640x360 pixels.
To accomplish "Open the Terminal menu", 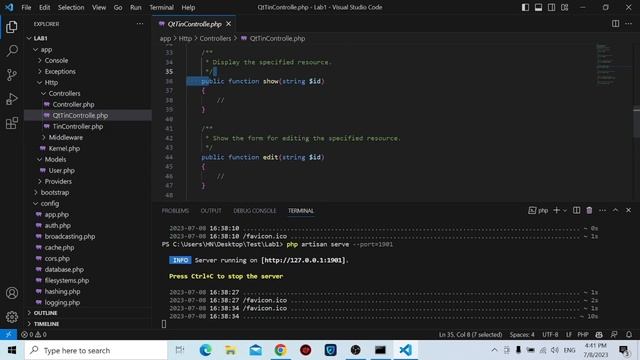I will [161, 7].
